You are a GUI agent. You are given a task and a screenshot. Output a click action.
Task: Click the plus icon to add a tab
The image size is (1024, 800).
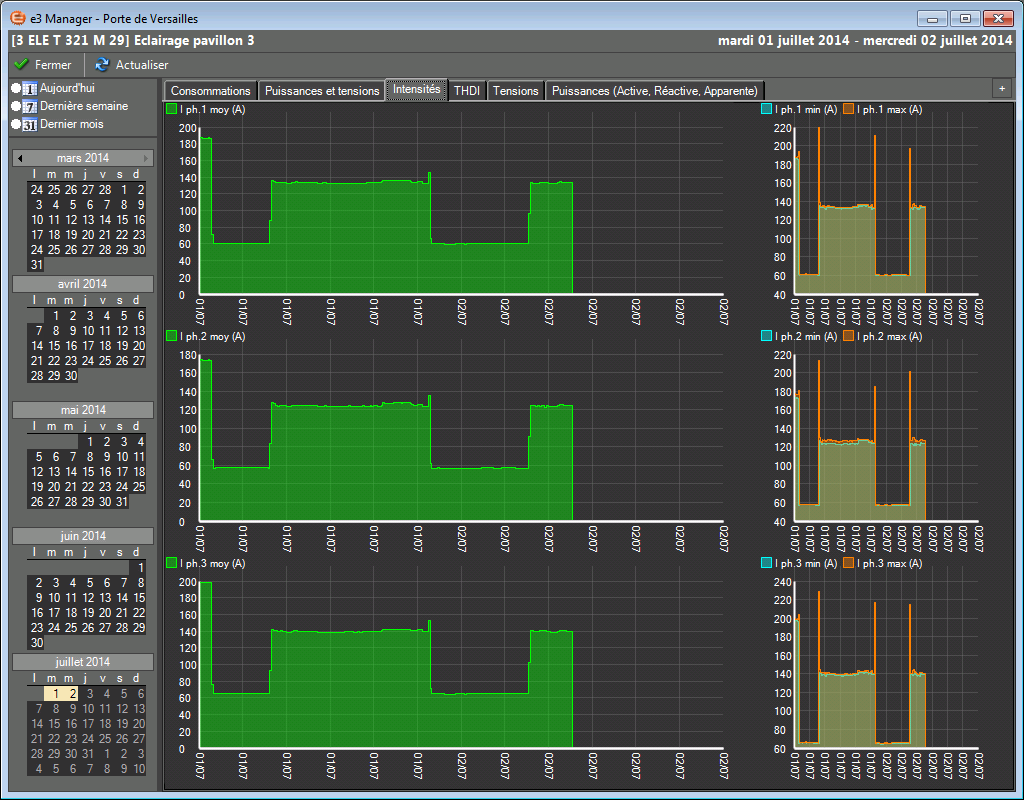(1002, 88)
